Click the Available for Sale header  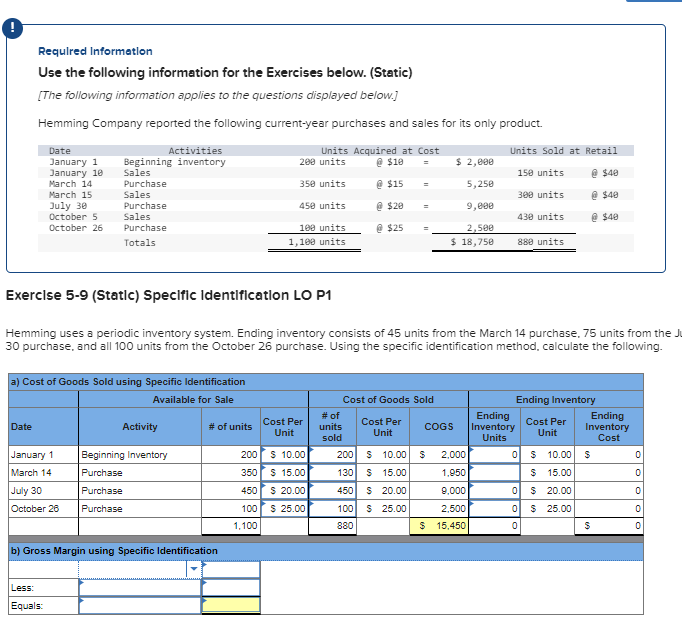[x=193, y=399]
